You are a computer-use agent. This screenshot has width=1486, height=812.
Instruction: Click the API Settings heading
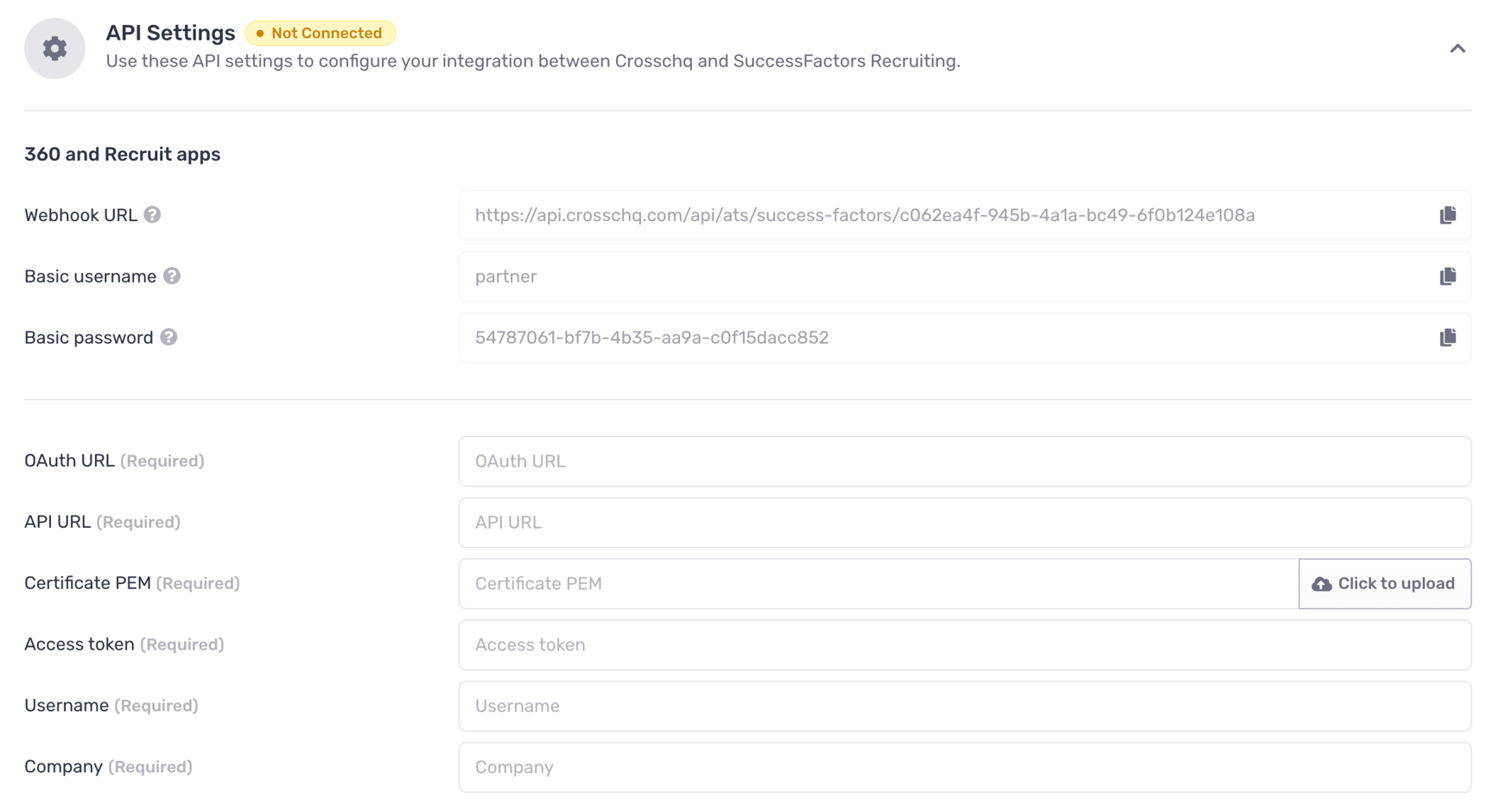(170, 32)
